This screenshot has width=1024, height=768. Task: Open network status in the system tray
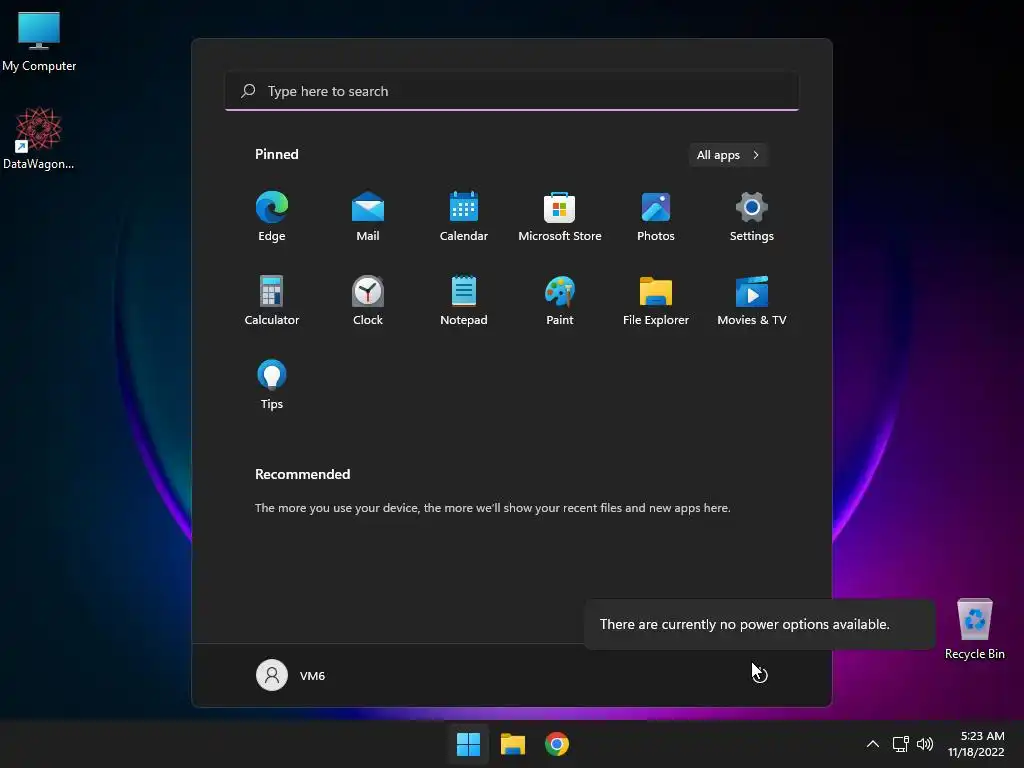click(x=901, y=744)
